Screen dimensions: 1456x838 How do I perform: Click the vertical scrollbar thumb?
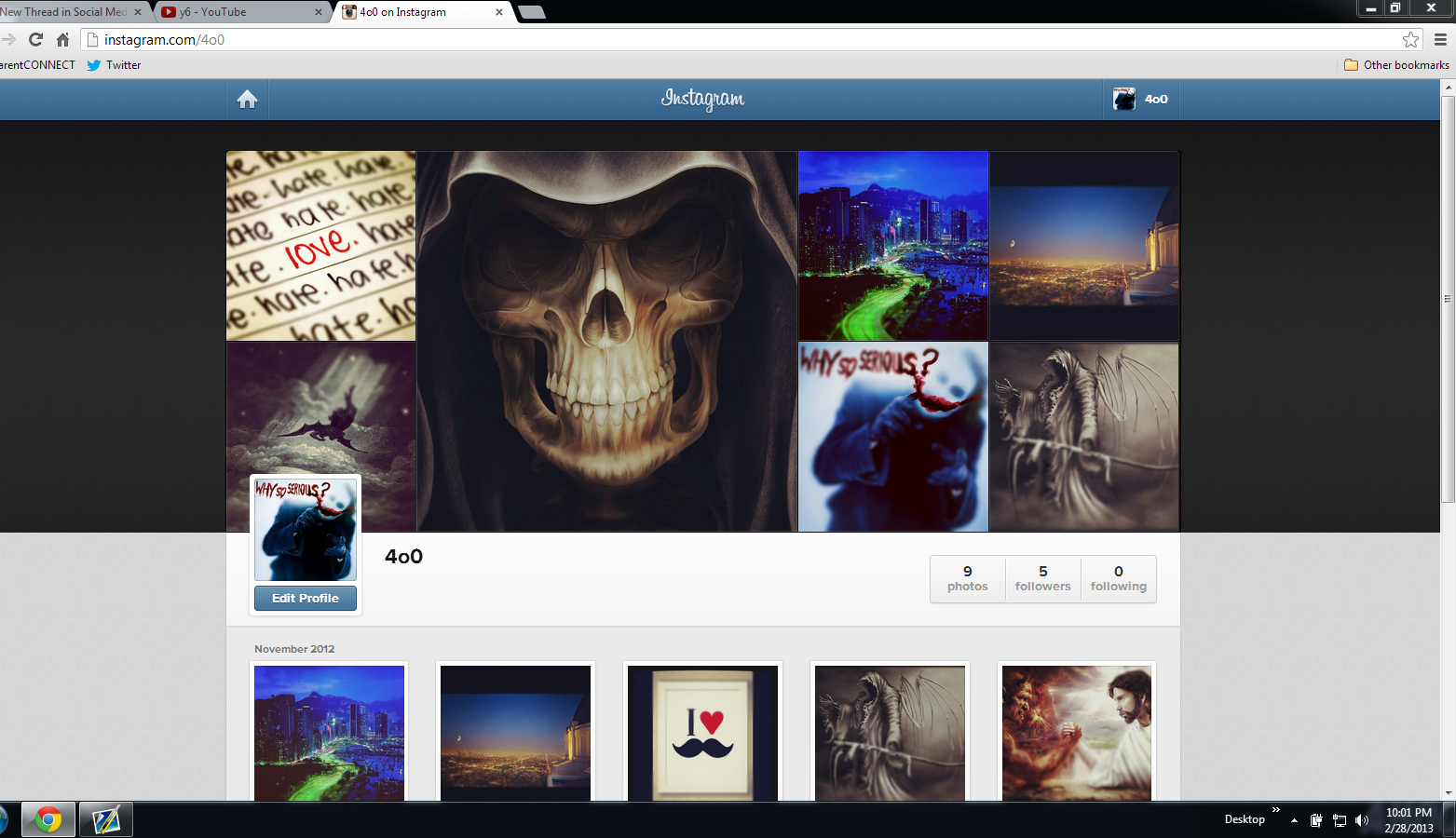(x=1448, y=298)
